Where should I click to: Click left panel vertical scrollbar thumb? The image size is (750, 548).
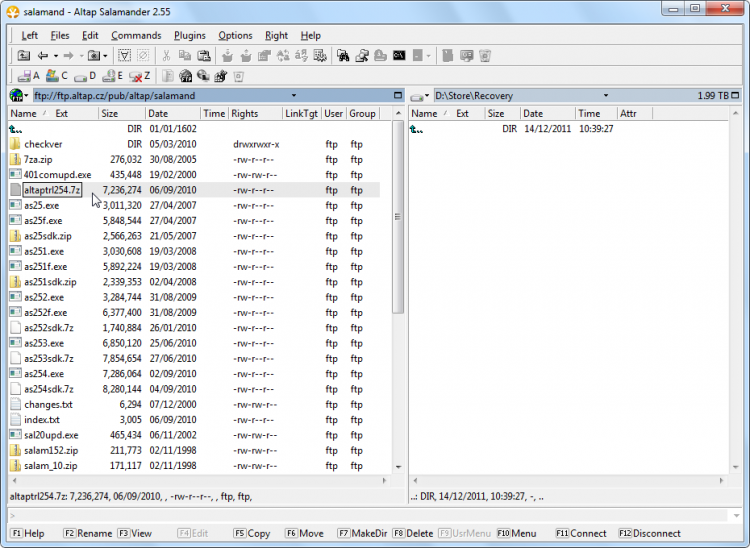point(397,217)
